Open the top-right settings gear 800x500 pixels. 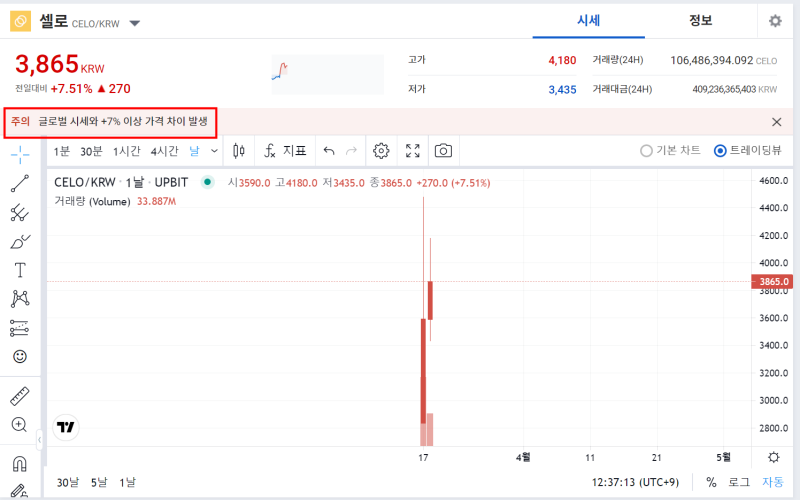click(x=775, y=21)
